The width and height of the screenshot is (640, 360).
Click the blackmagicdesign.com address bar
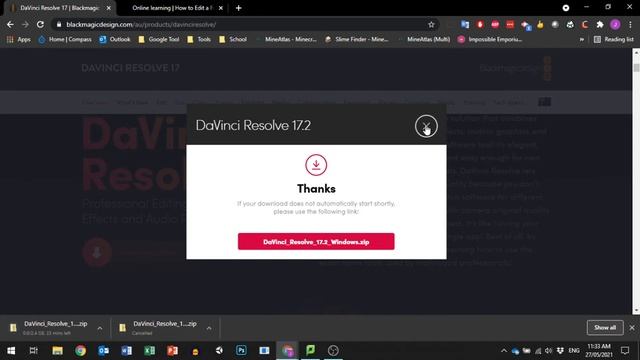(245, 24)
